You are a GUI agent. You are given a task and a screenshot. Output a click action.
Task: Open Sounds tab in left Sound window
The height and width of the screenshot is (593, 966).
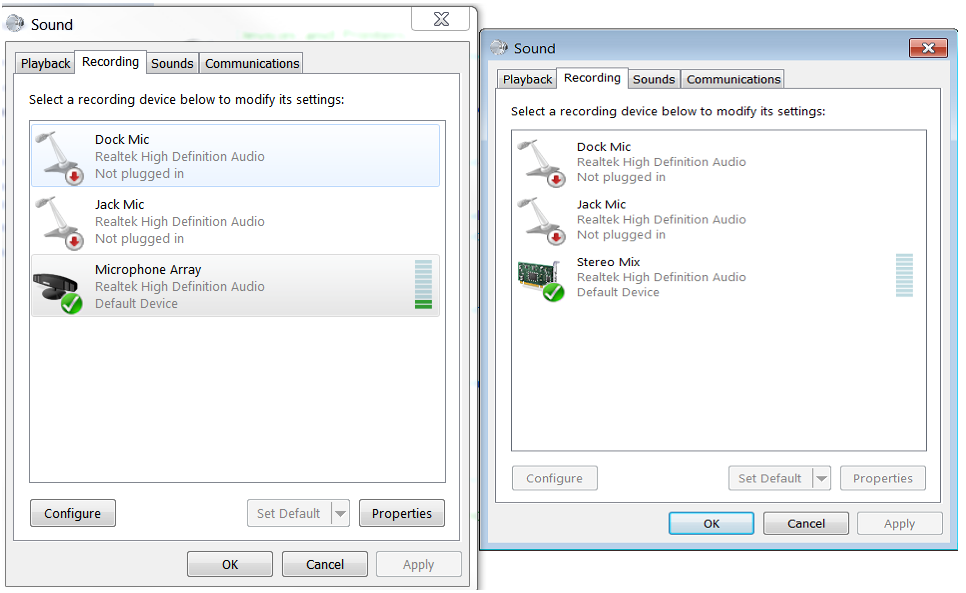[172, 63]
